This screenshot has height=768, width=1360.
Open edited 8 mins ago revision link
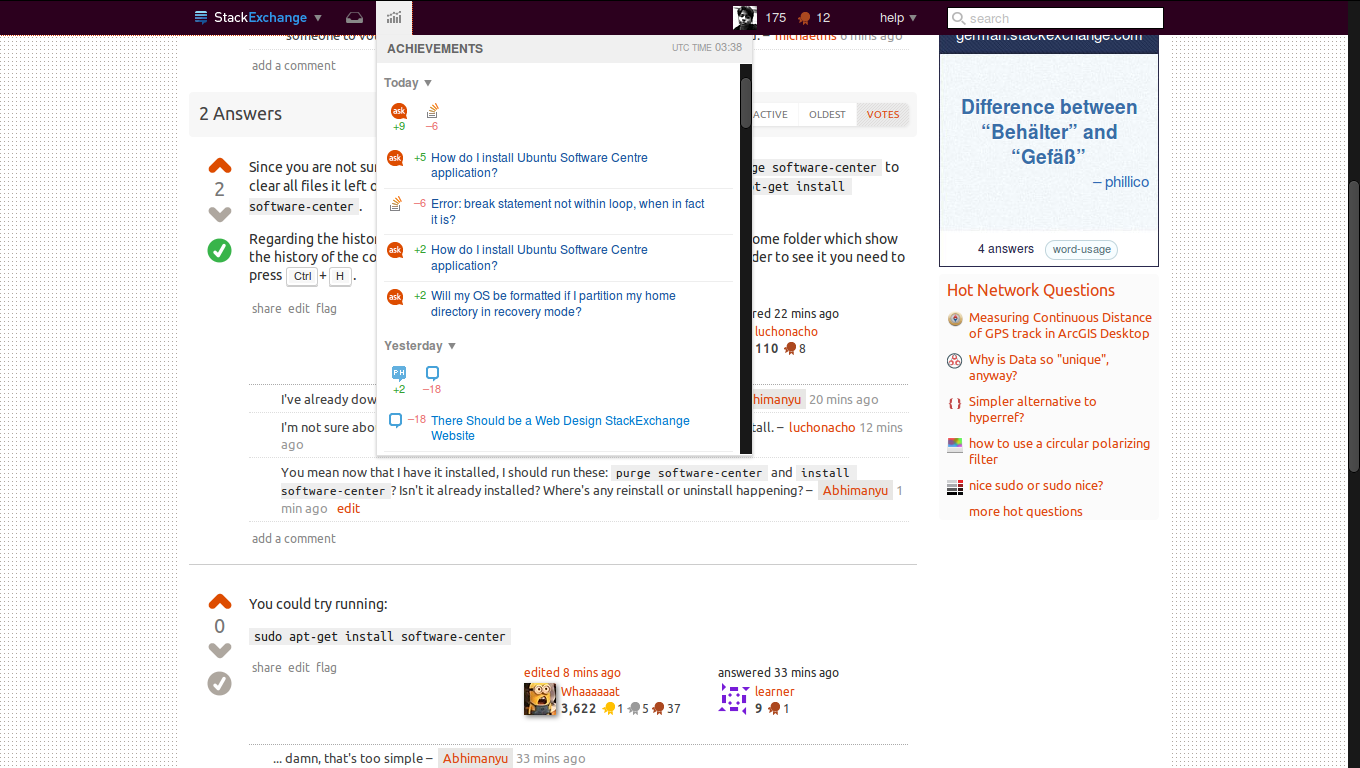[x=572, y=673]
